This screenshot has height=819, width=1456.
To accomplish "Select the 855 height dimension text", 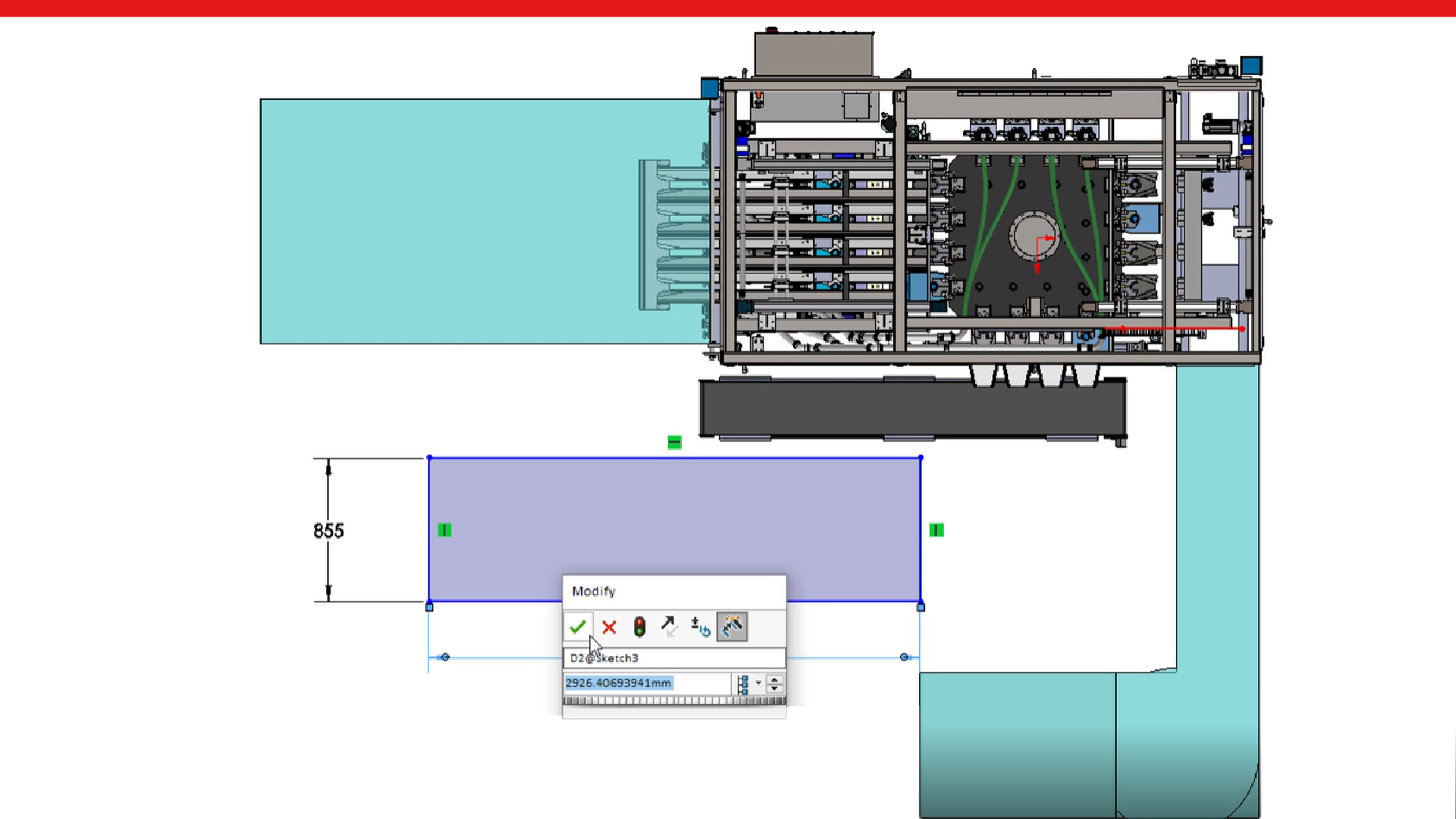I will coord(328,531).
